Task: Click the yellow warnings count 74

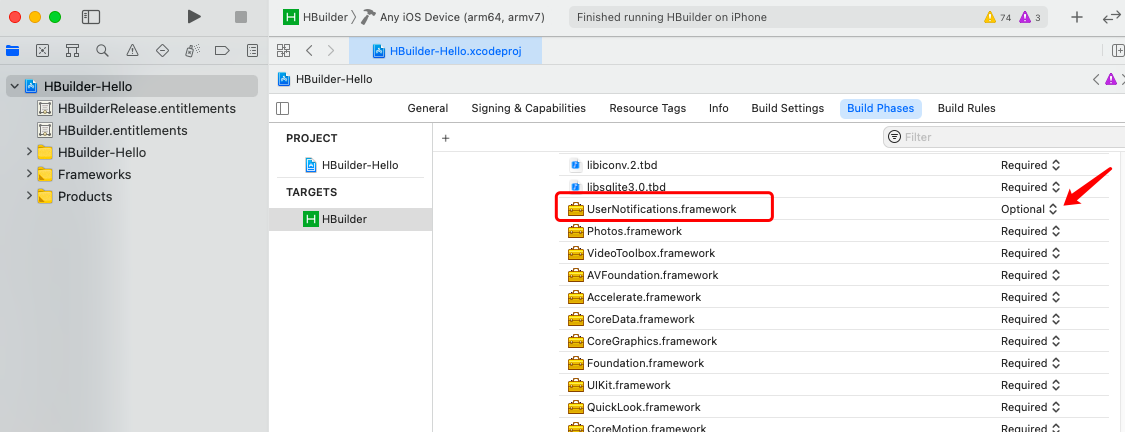Action: pos(998,17)
